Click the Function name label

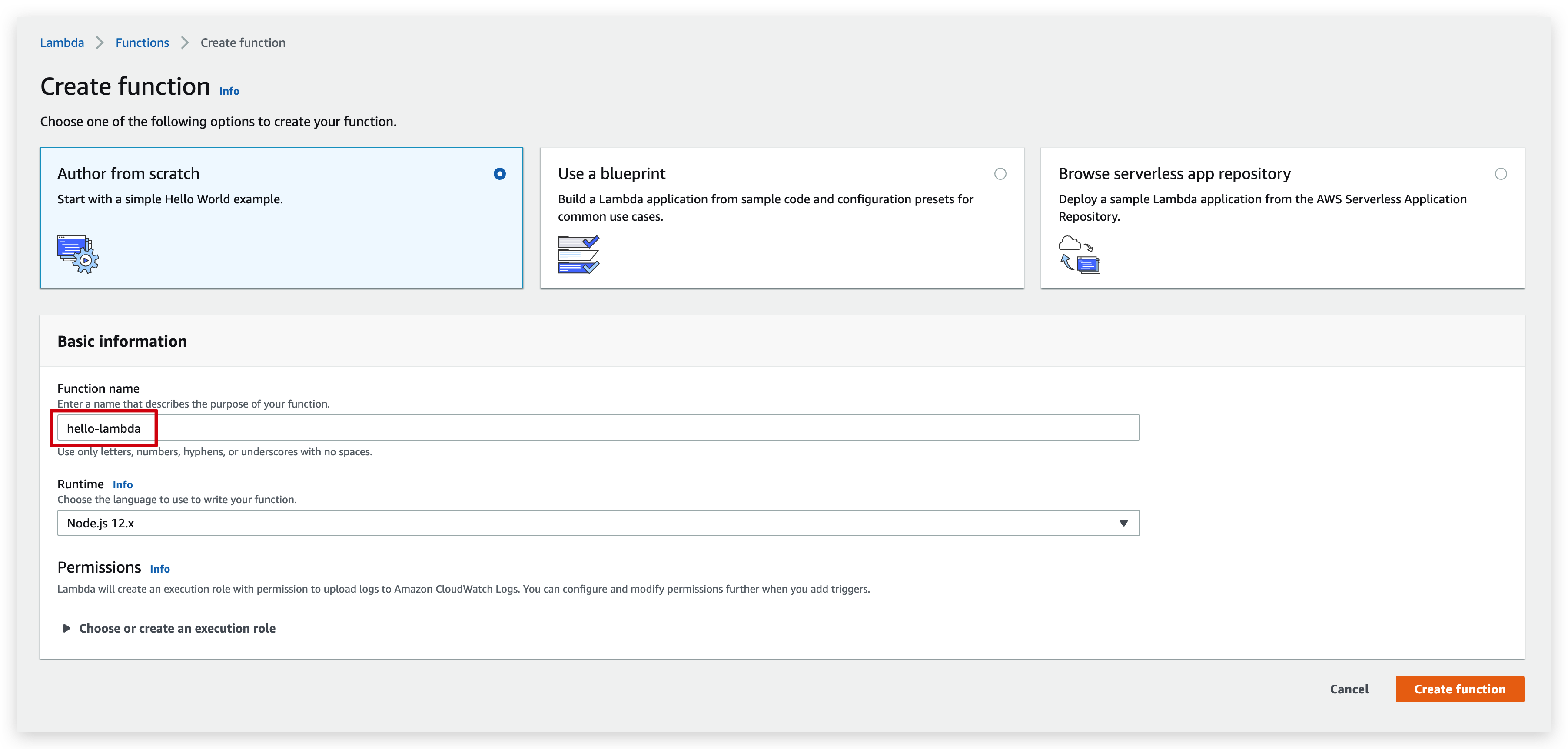coord(98,388)
